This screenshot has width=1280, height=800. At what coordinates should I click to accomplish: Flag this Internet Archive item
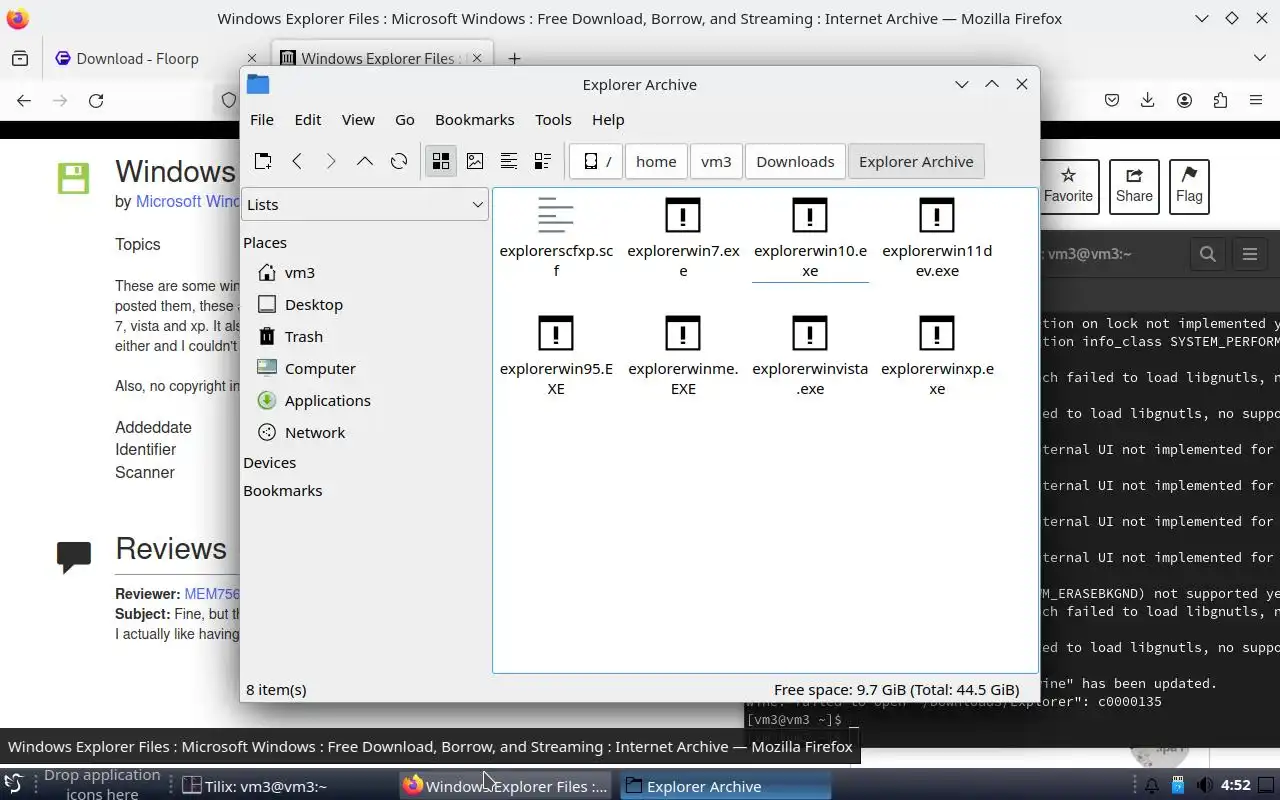(x=1189, y=186)
